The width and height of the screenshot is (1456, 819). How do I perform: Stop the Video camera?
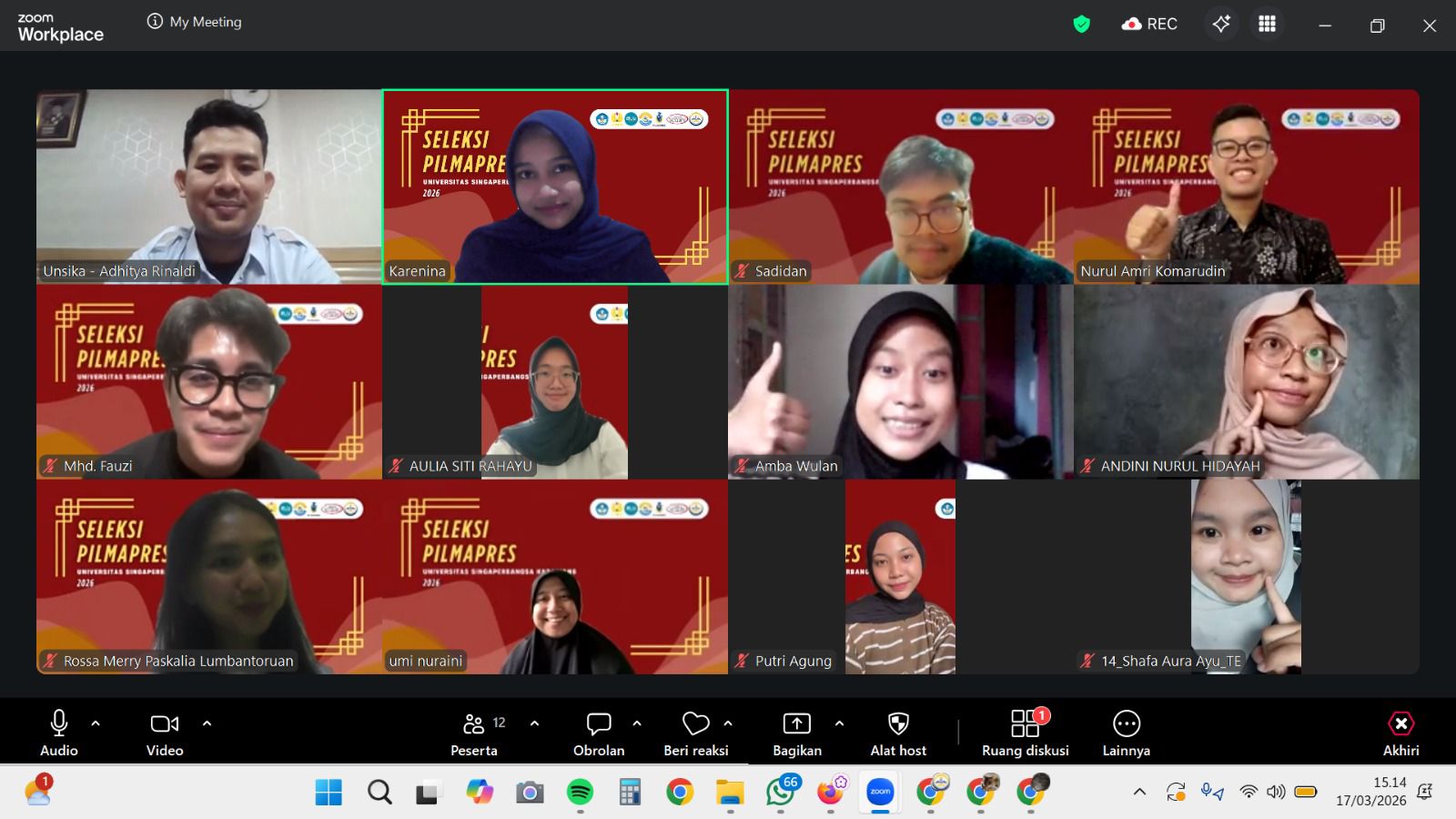tap(164, 723)
